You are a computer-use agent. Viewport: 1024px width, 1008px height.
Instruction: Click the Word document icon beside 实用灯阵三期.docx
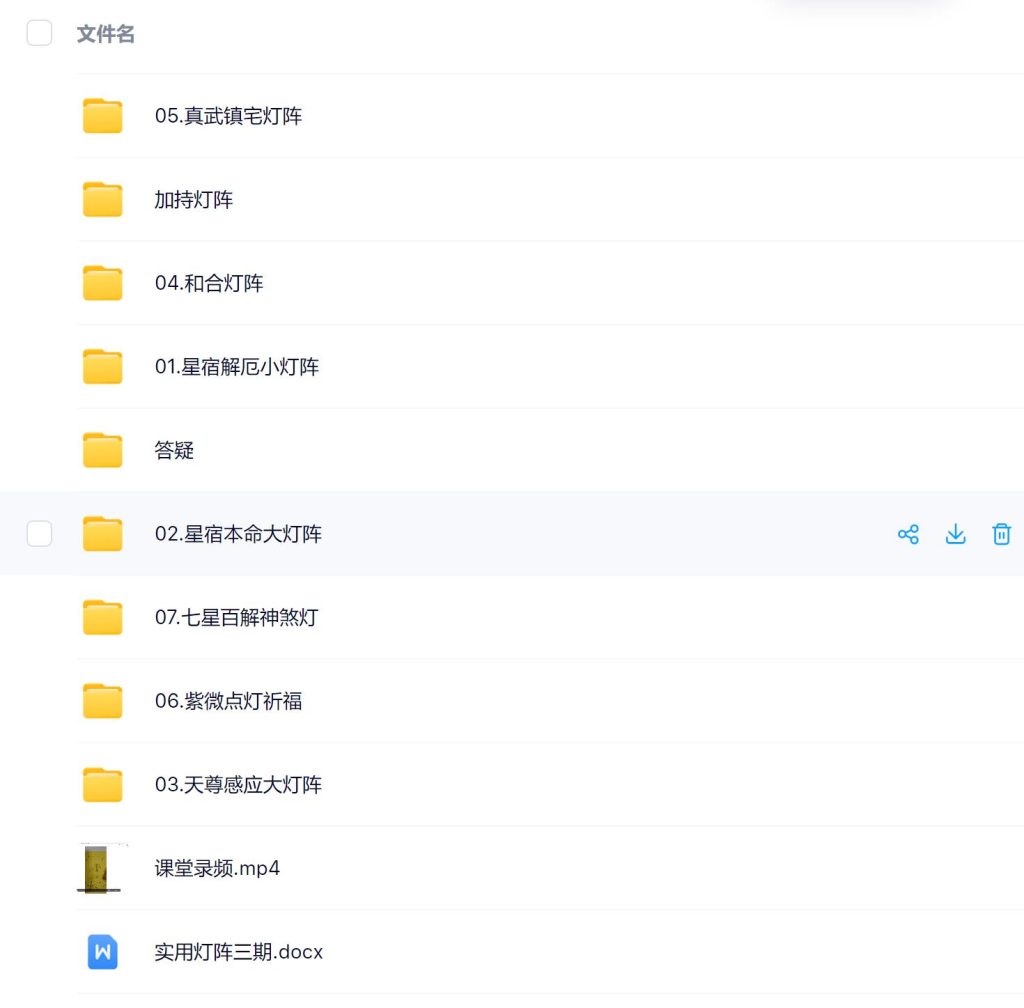pyautogui.click(x=101, y=953)
